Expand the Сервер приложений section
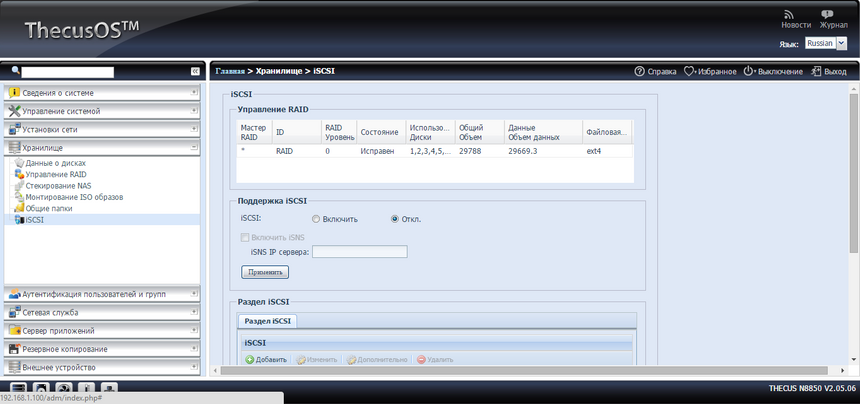 click(194, 331)
